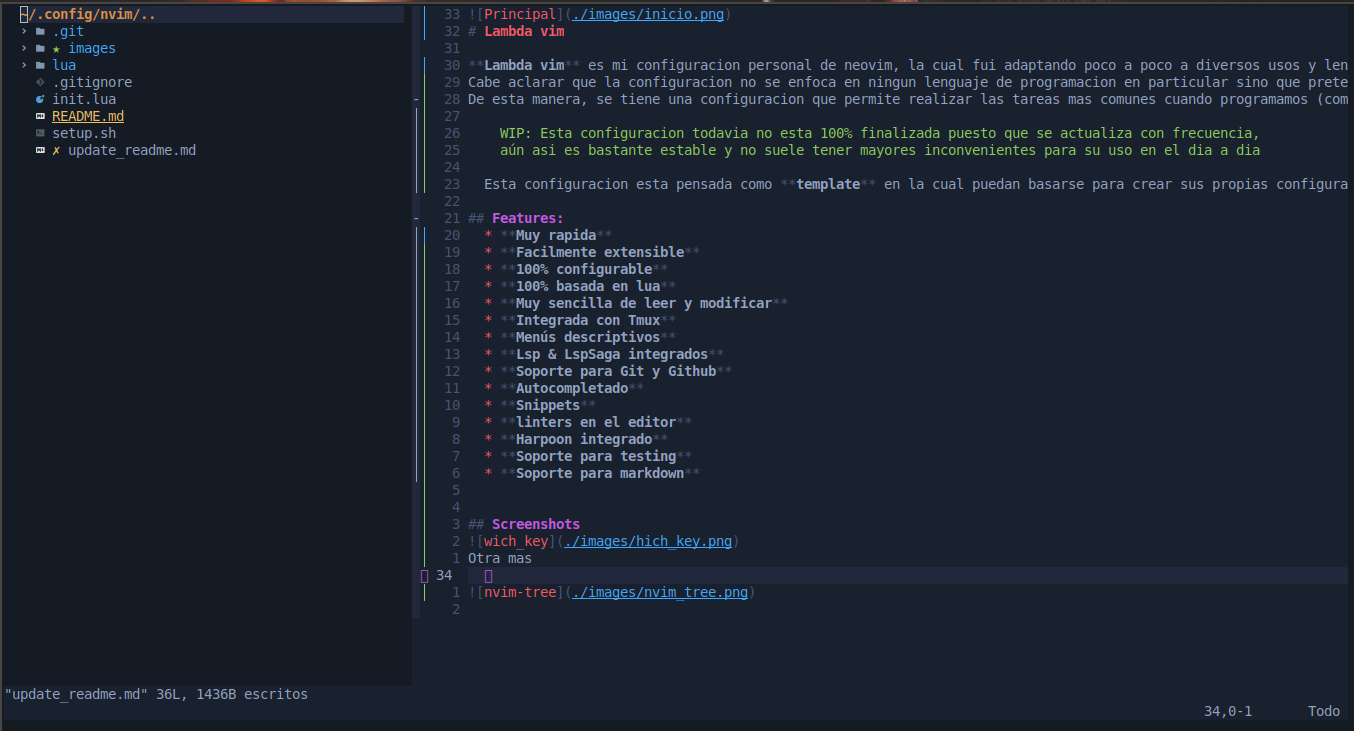Click the cursor position '34,0-1' ruler
1354x731 pixels.
pos(1228,711)
